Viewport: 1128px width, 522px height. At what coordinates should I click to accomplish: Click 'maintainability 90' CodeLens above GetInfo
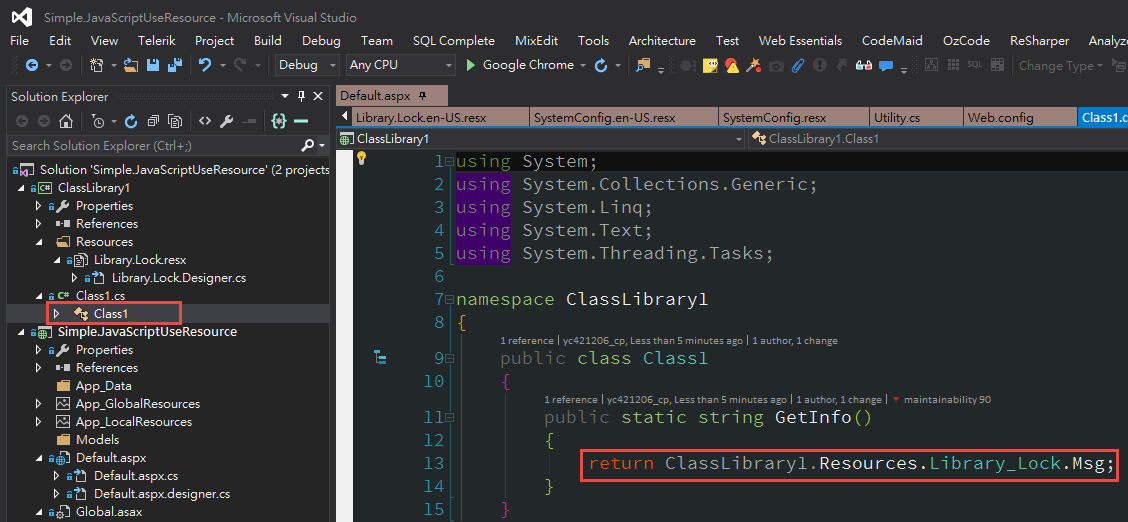tap(948, 399)
